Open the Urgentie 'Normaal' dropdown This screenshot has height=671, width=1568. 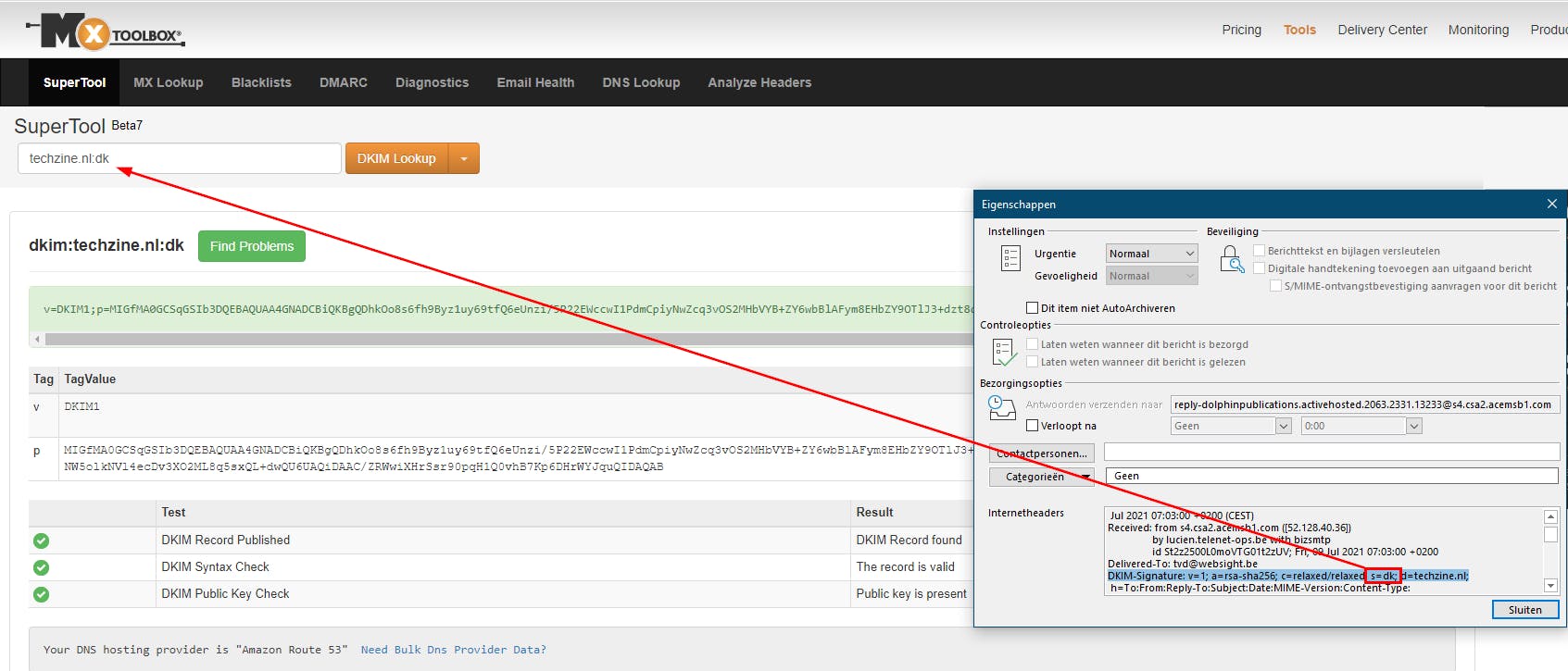point(1151,254)
